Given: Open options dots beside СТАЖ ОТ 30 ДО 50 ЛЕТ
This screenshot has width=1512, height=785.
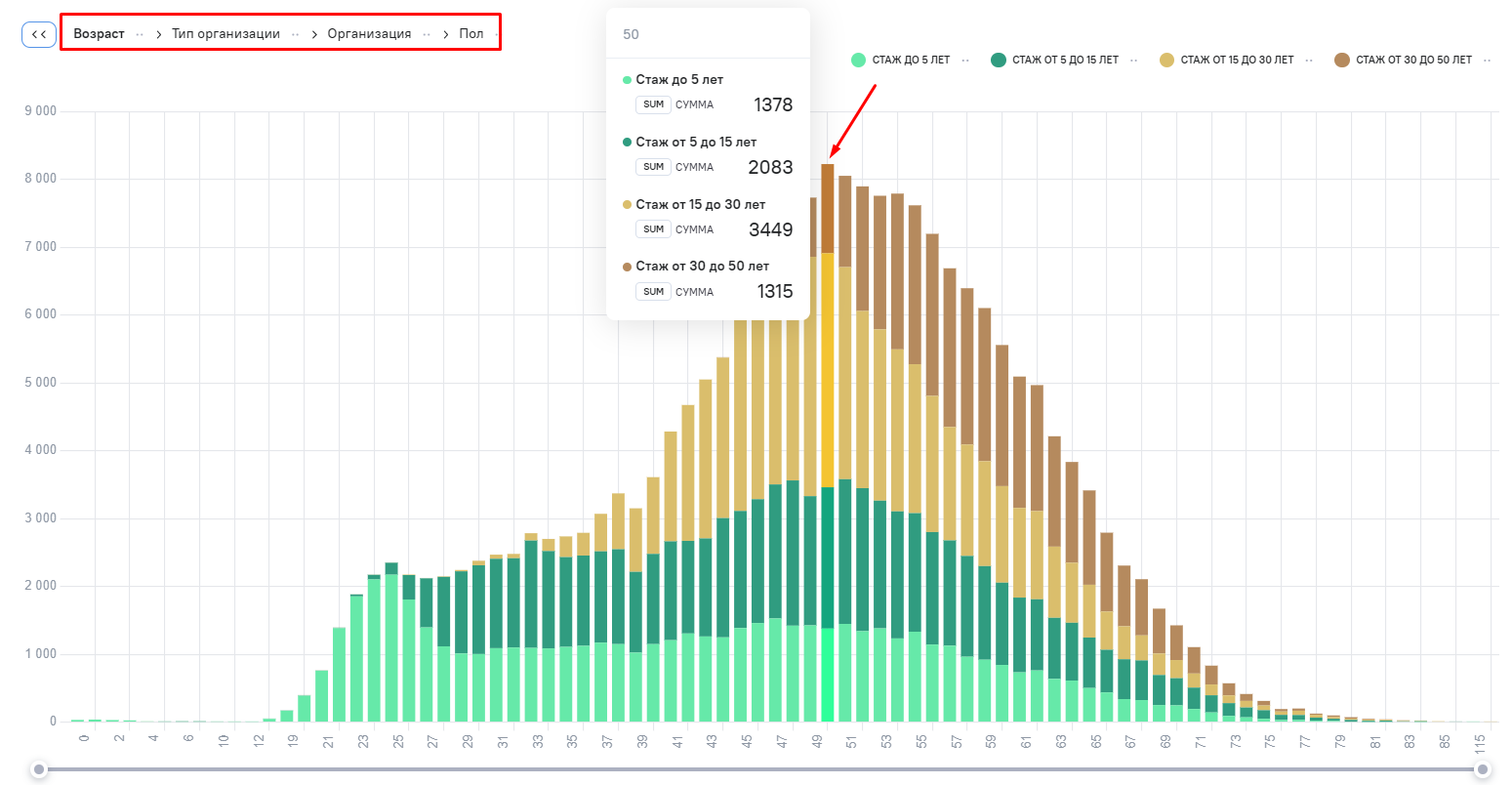Looking at the screenshot, I should tap(1487, 61).
